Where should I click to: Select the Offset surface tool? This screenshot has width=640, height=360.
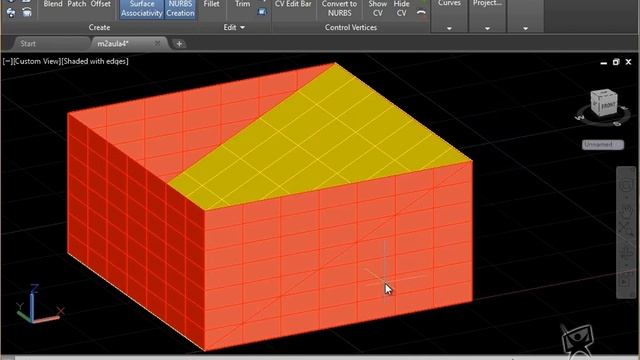point(100,4)
